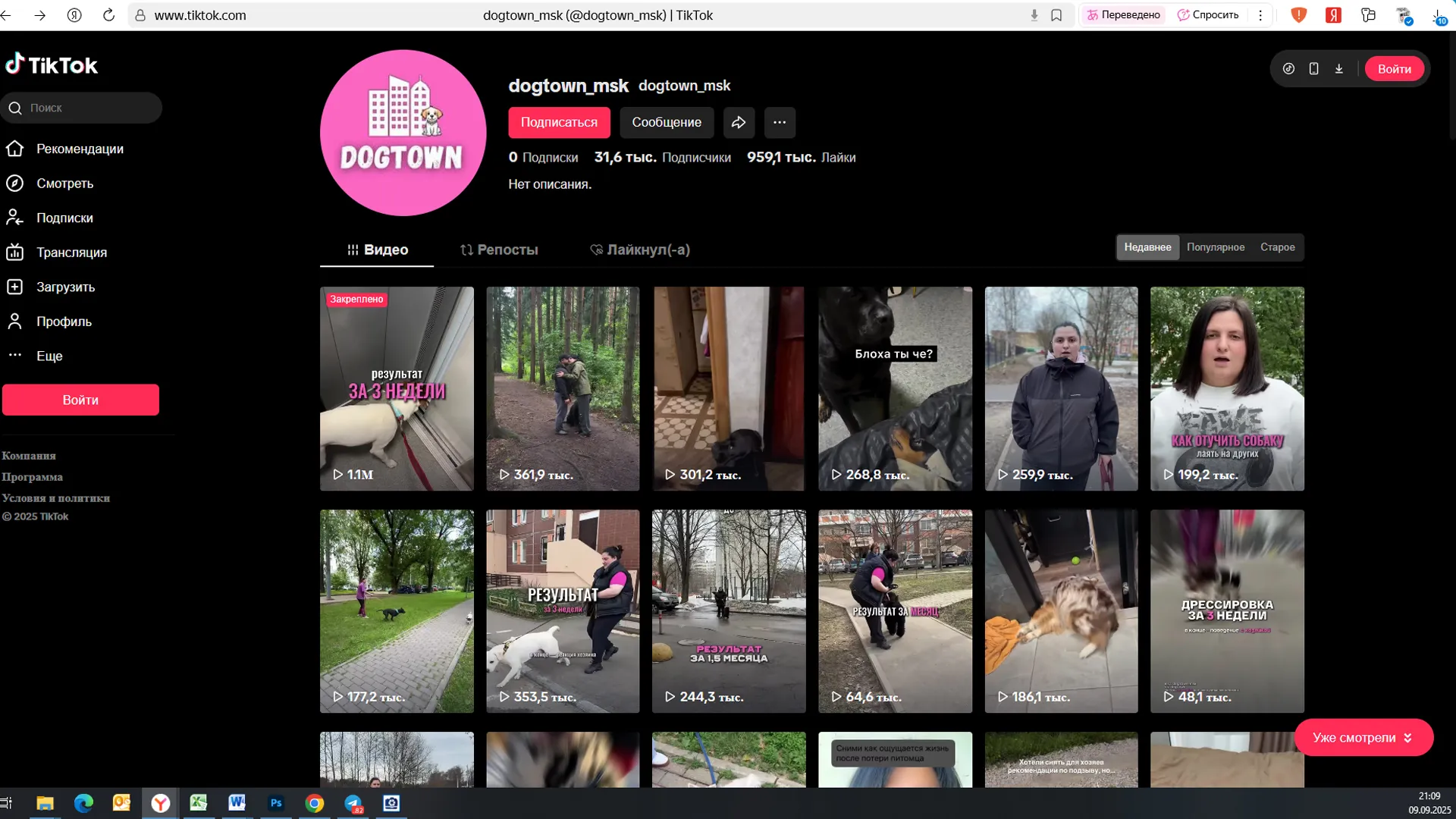Image resolution: width=1456 pixels, height=819 pixels.
Task: Open Дрессировка за 3 недели video
Action: click(x=1227, y=611)
